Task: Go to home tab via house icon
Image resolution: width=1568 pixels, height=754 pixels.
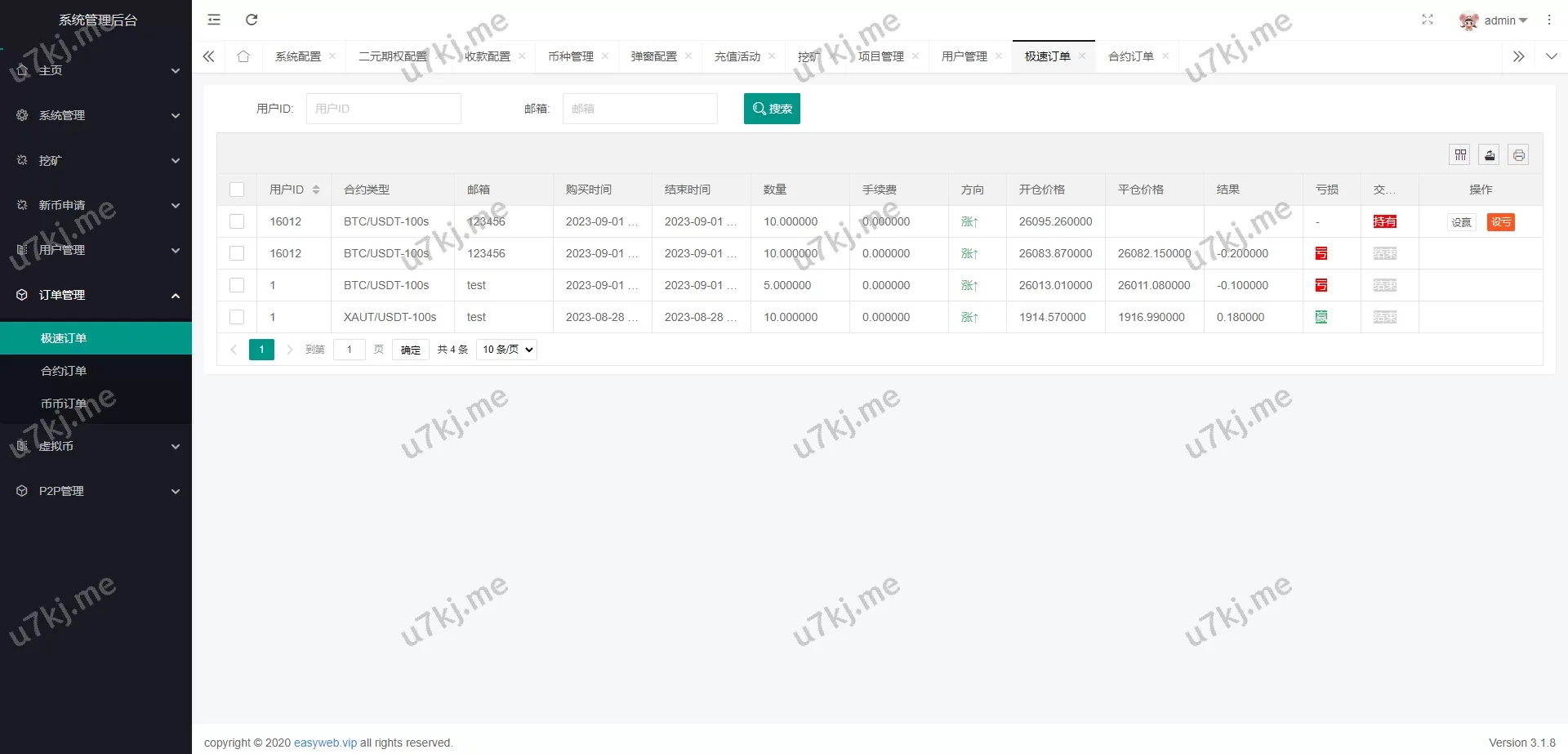Action: pos(243,56)
